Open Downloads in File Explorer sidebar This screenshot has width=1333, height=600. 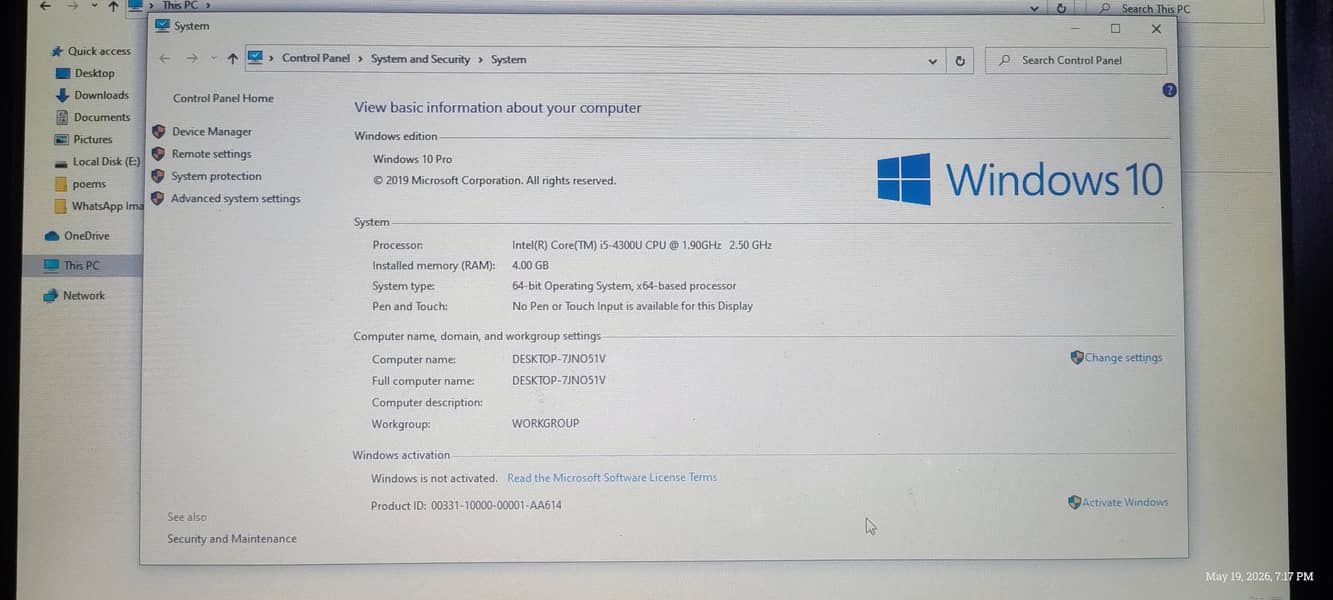pyautogui.click(x=101, y=95)
